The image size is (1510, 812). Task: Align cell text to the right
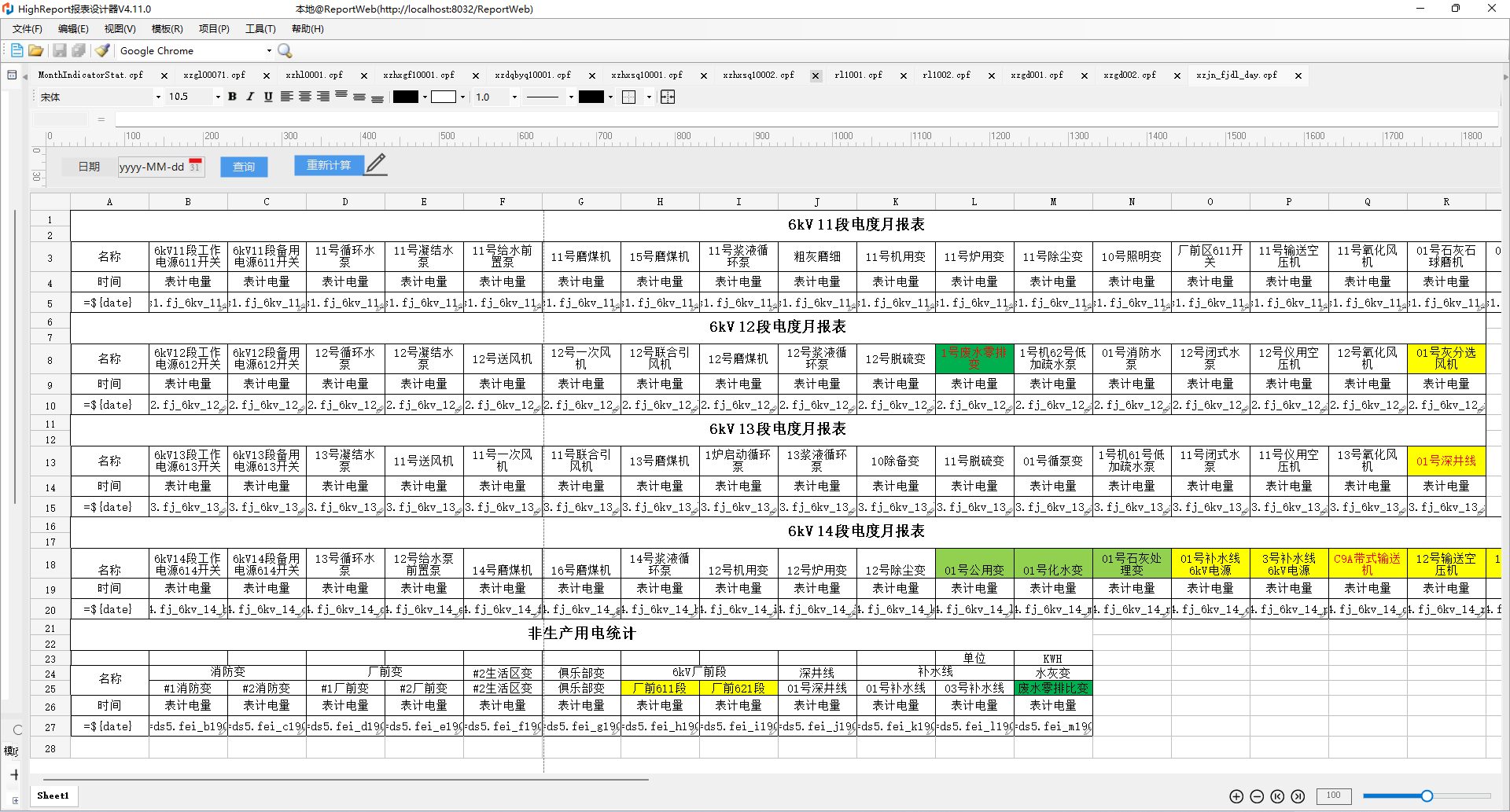(x=322, y=97)
